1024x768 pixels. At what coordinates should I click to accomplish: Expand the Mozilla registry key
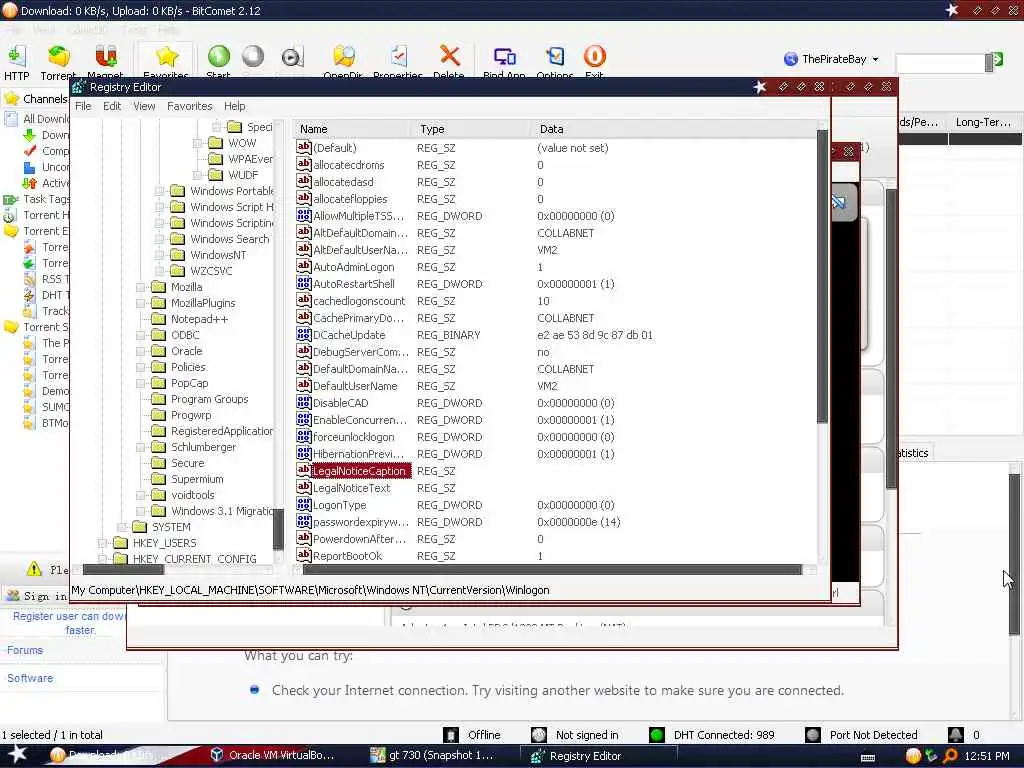coord(140,287)
